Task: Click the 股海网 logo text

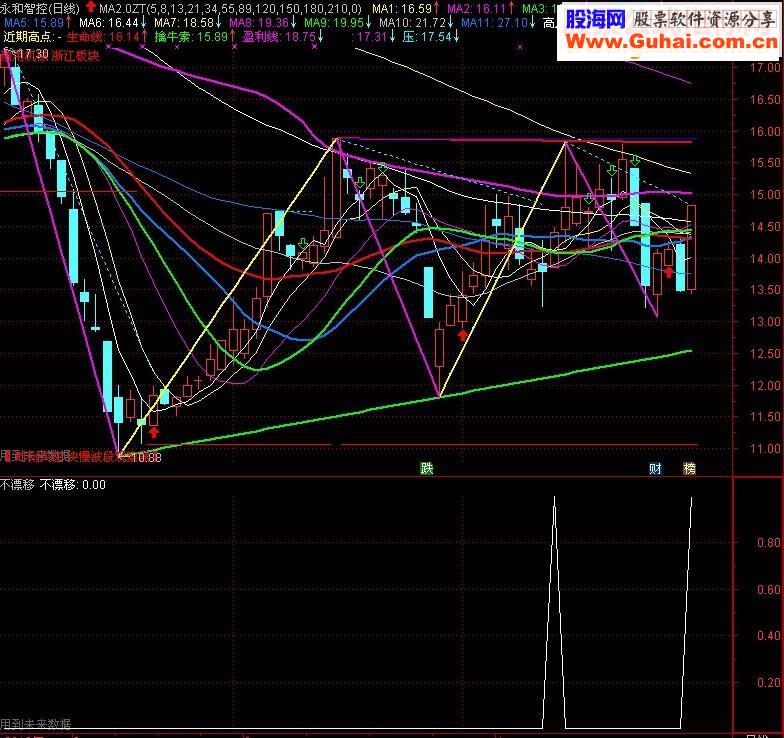Action: [x=596, y=20]
